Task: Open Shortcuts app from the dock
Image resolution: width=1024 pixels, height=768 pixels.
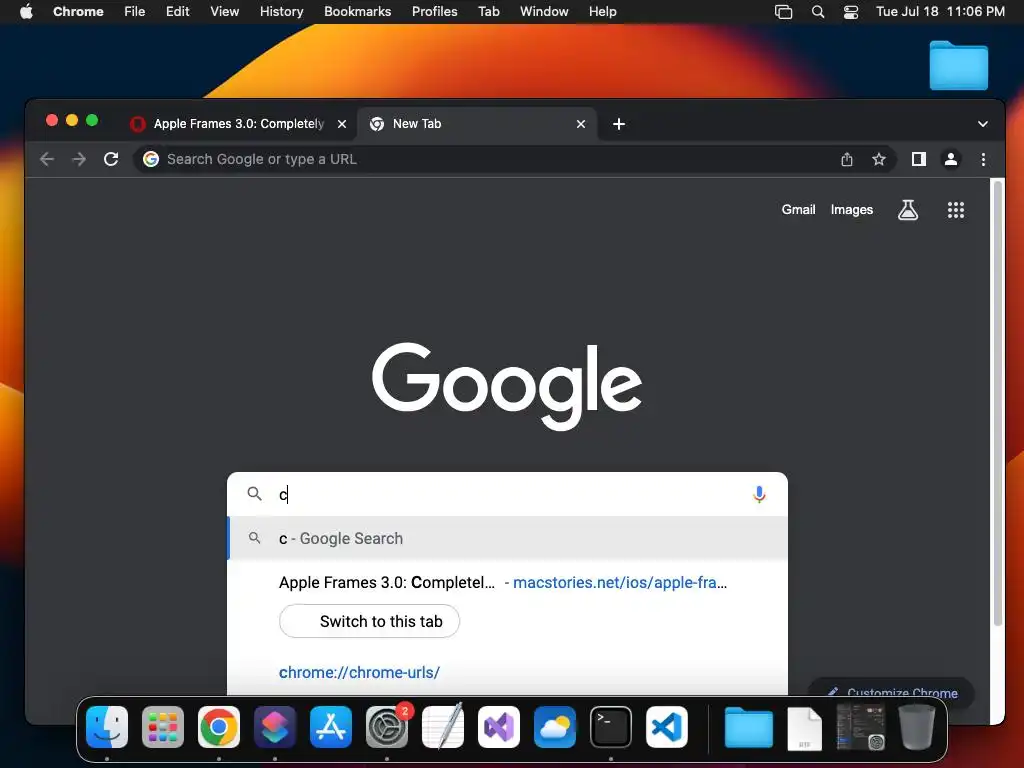Action: tap(275, 727)
